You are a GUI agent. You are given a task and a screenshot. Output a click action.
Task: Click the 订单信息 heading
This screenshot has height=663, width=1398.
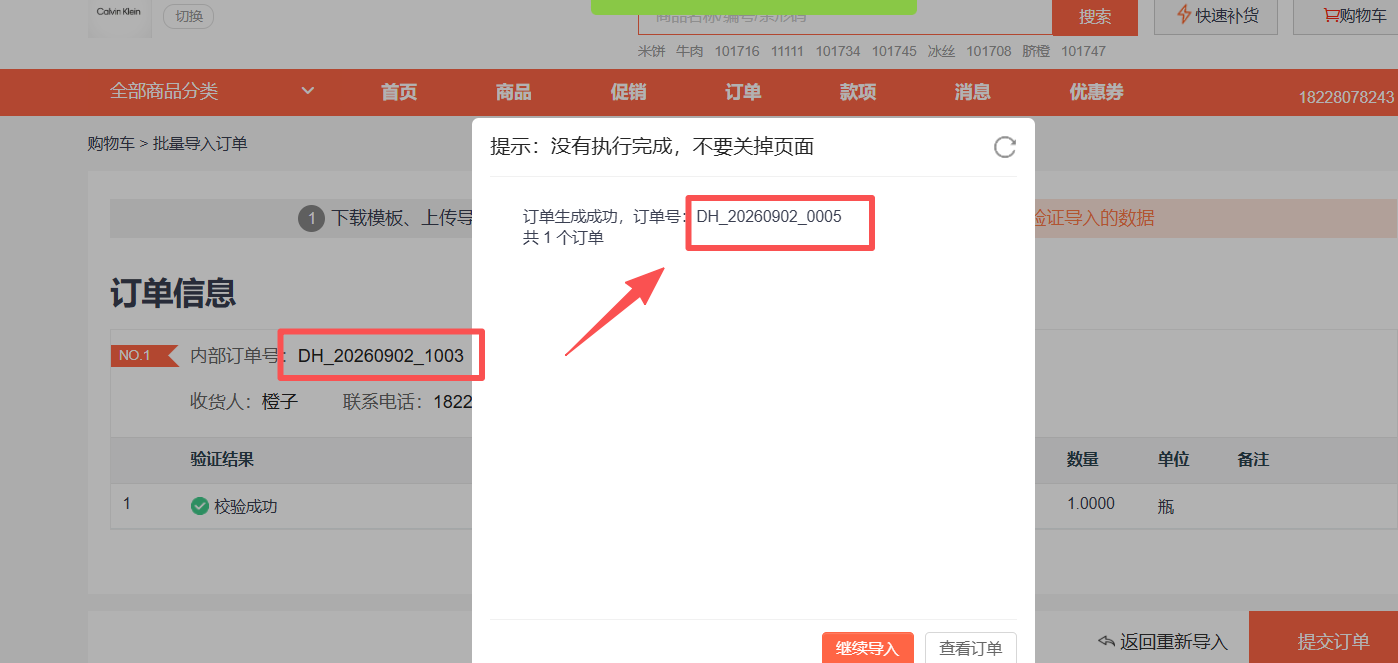pyautogui.click(x=173, y=293)
